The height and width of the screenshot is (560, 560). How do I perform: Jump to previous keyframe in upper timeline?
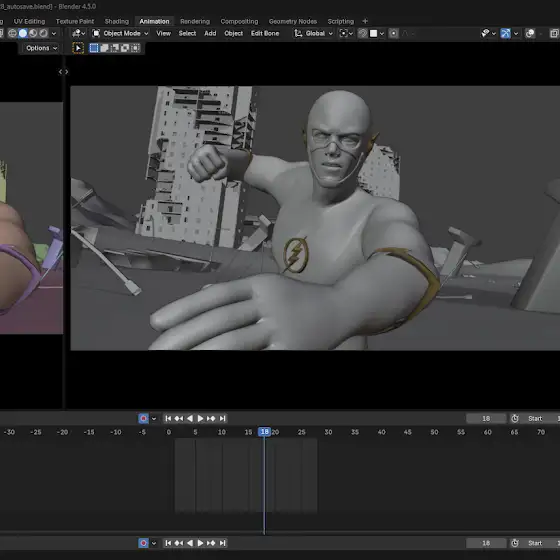179,418
